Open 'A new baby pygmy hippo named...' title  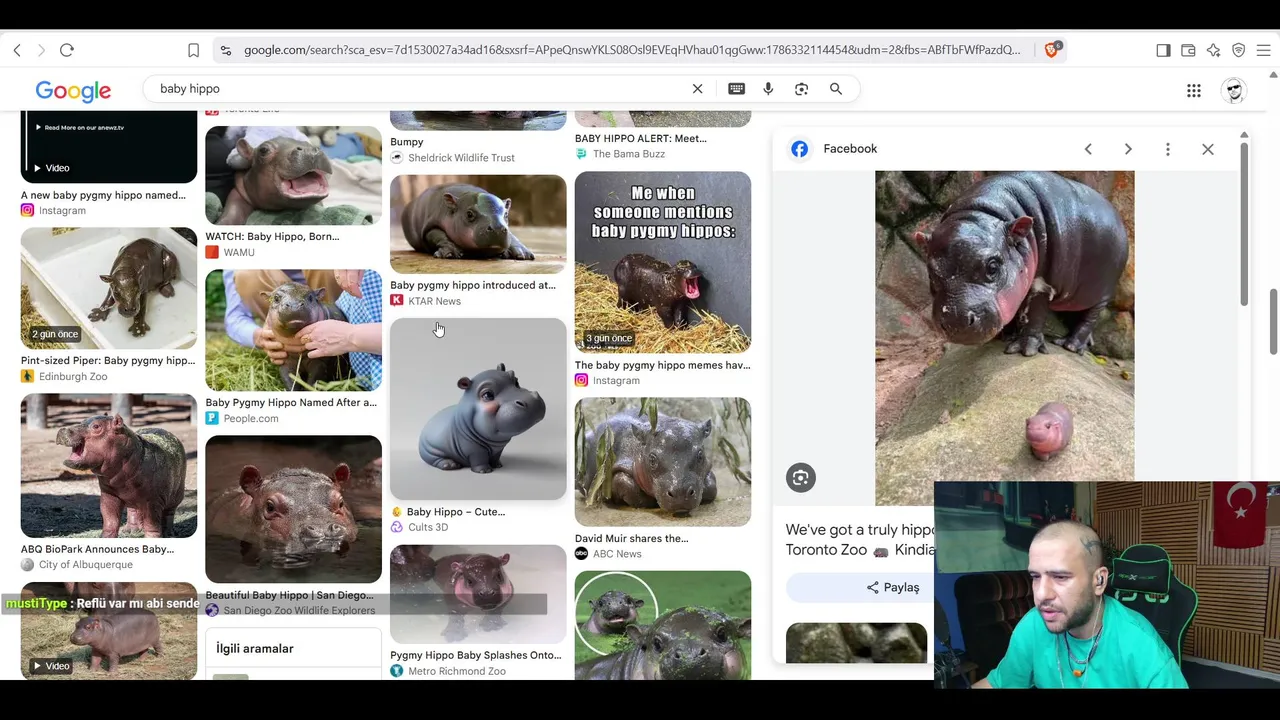point(103,195)
